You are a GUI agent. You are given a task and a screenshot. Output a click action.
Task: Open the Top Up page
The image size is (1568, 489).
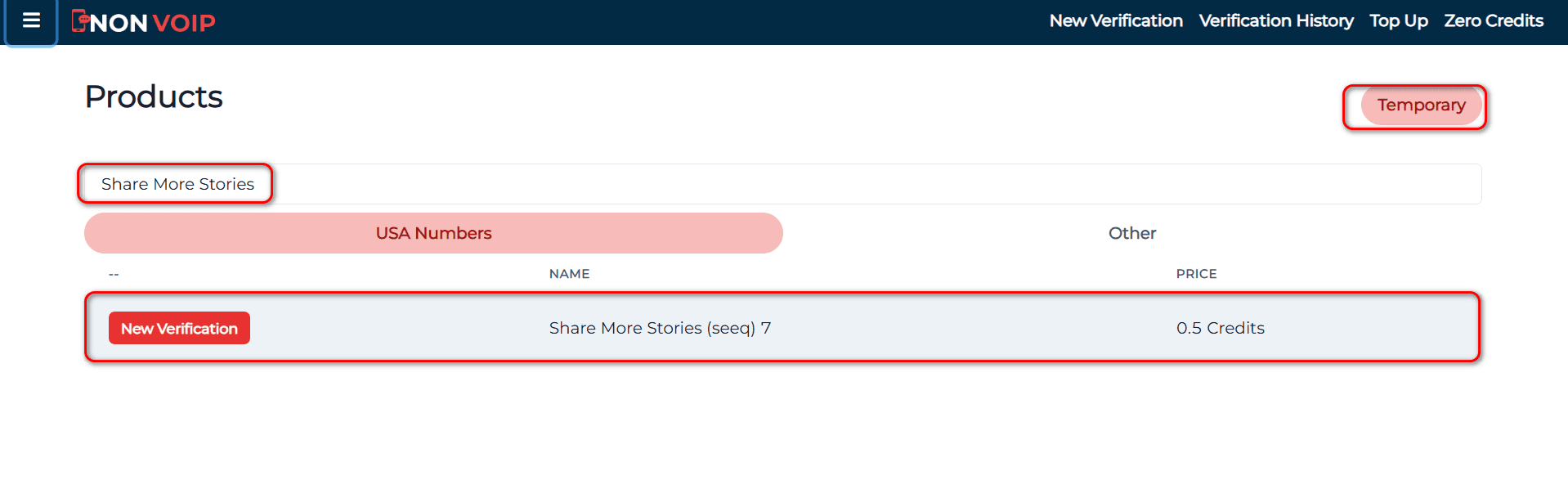[x=1399, y=21]
